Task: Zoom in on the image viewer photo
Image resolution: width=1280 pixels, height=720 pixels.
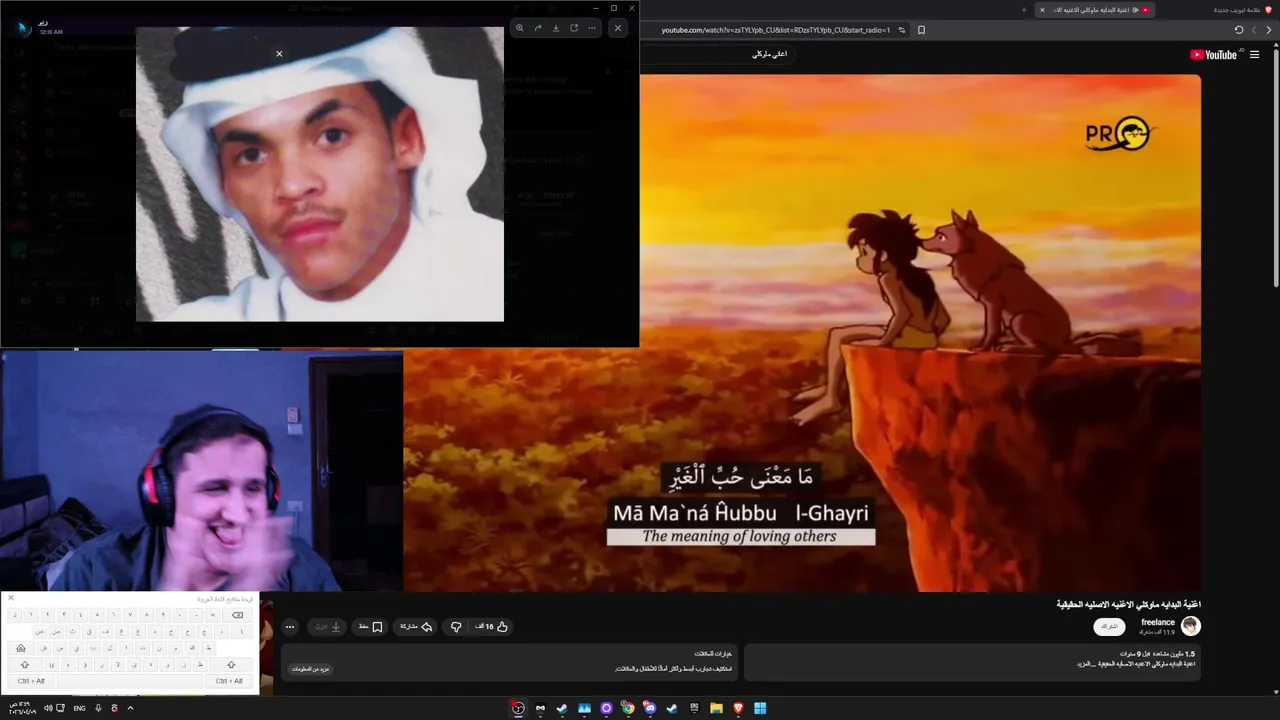Action: tap(519, 28)
